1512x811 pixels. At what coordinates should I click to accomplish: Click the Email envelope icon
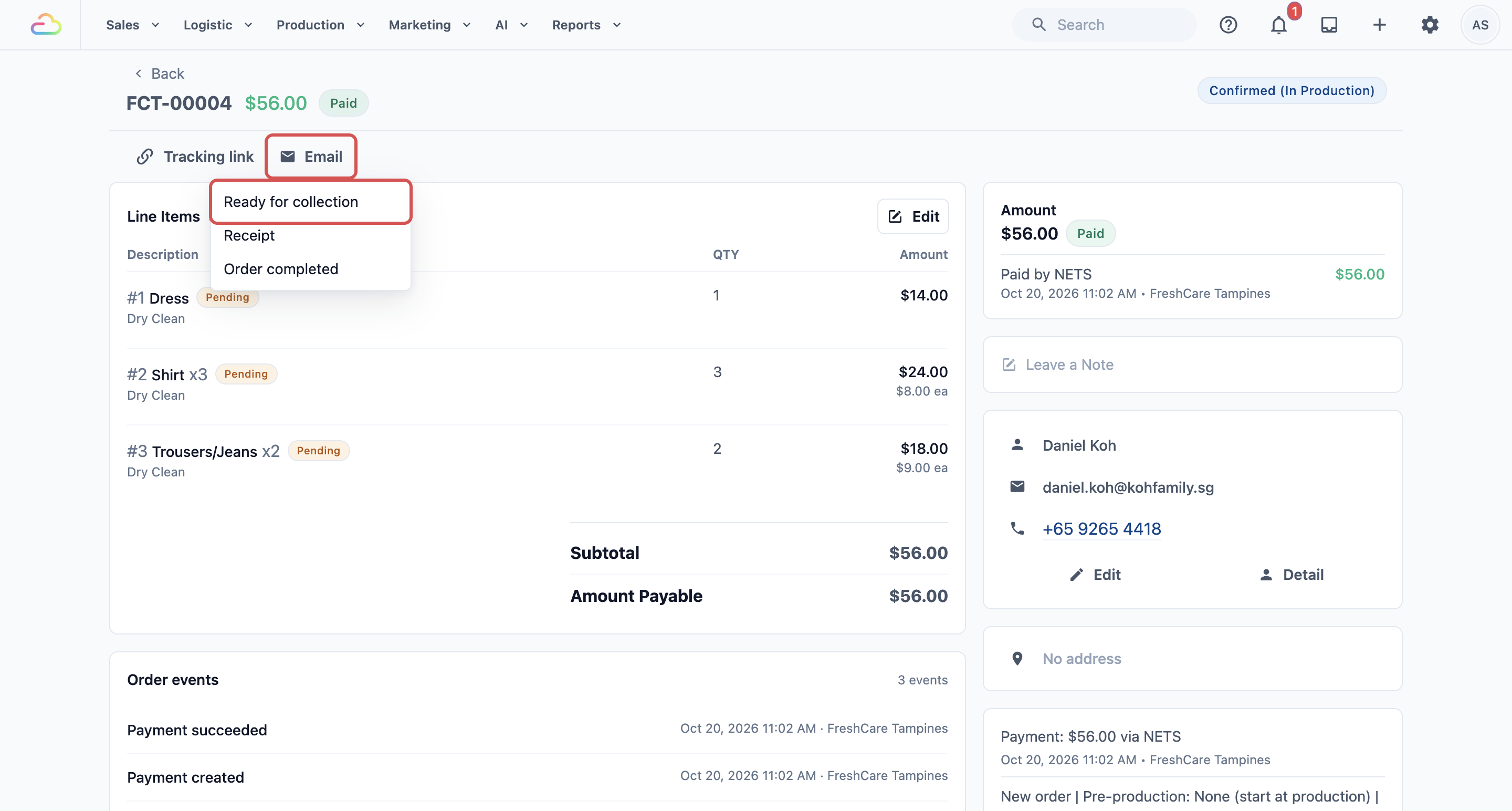[x=288, y=157]
